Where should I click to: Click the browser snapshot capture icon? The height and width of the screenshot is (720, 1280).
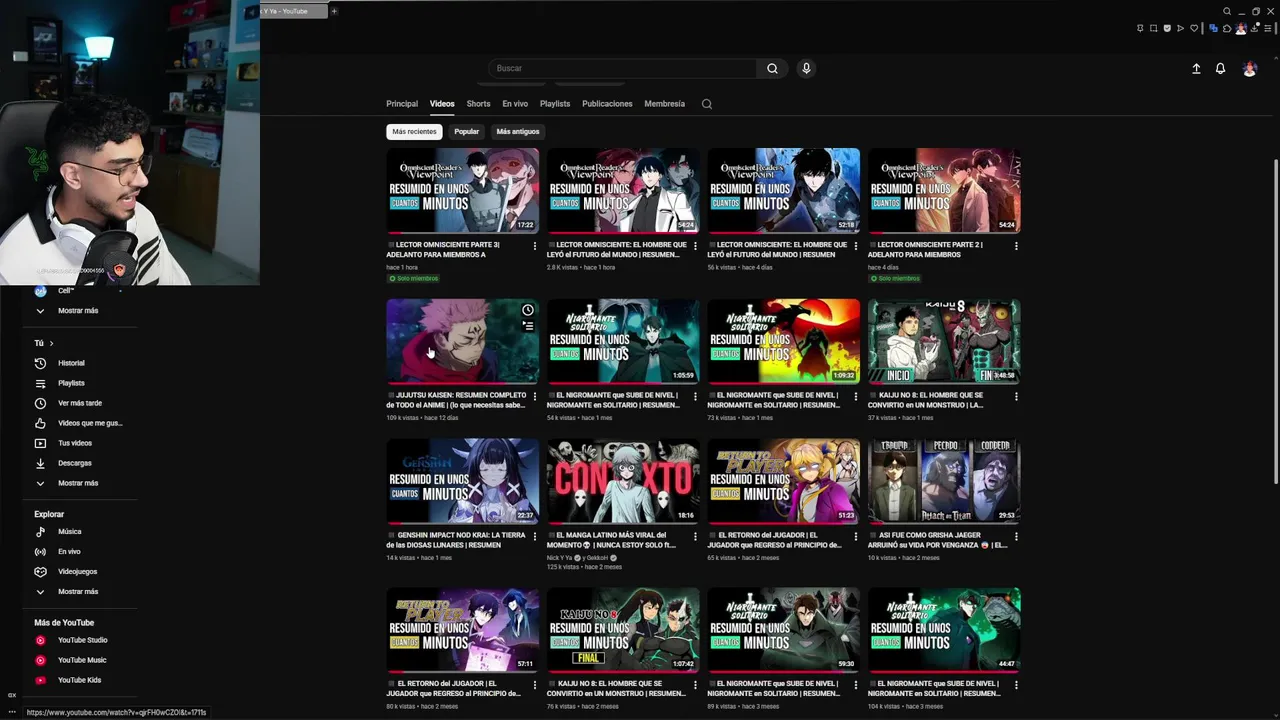1153,28
